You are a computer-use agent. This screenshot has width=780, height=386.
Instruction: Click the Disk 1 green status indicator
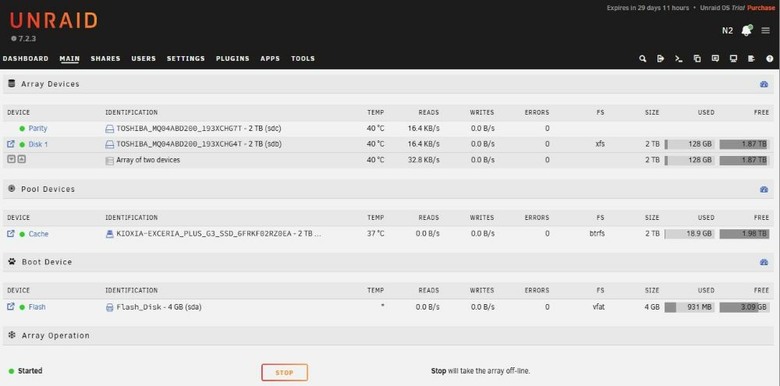[22, 145]
